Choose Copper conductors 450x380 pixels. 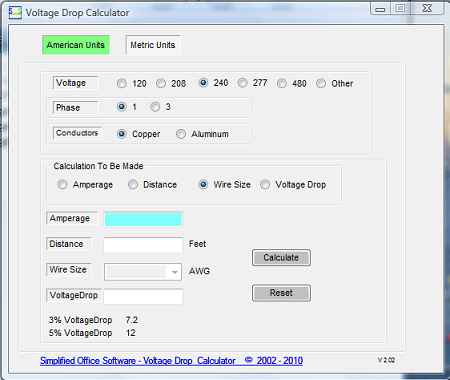[x=122, y=134]
